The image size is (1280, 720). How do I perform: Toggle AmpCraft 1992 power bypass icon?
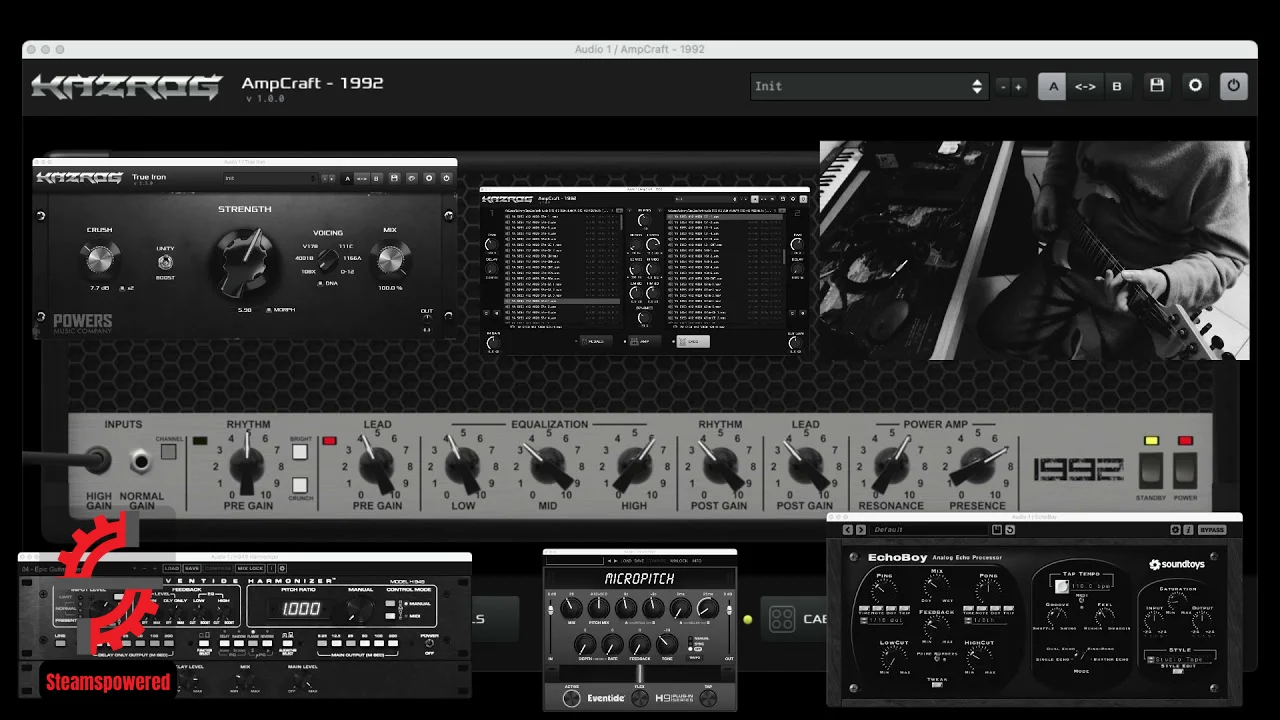pos(1234,86)
